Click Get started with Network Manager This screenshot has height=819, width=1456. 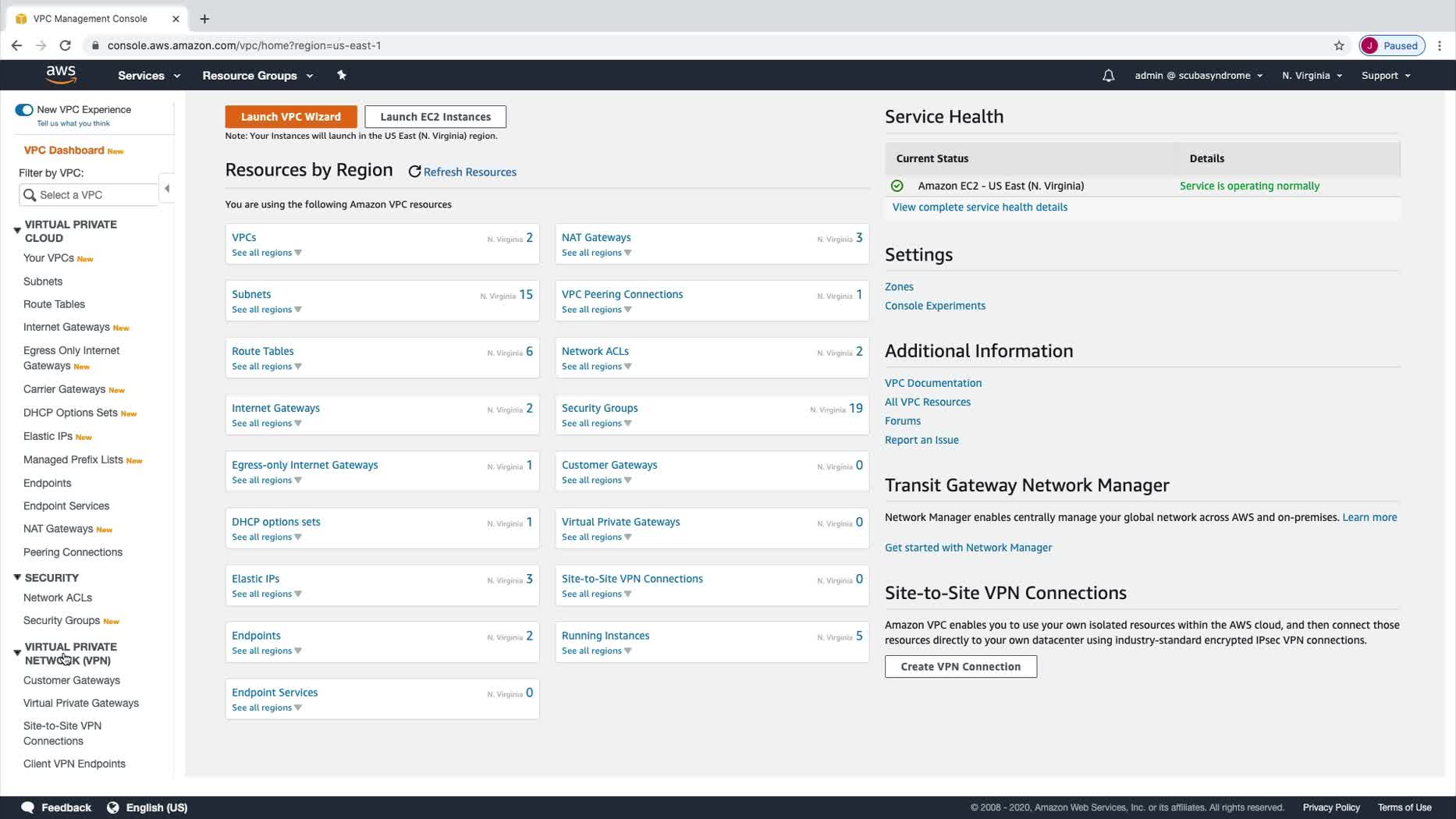[x=968, y=548]
